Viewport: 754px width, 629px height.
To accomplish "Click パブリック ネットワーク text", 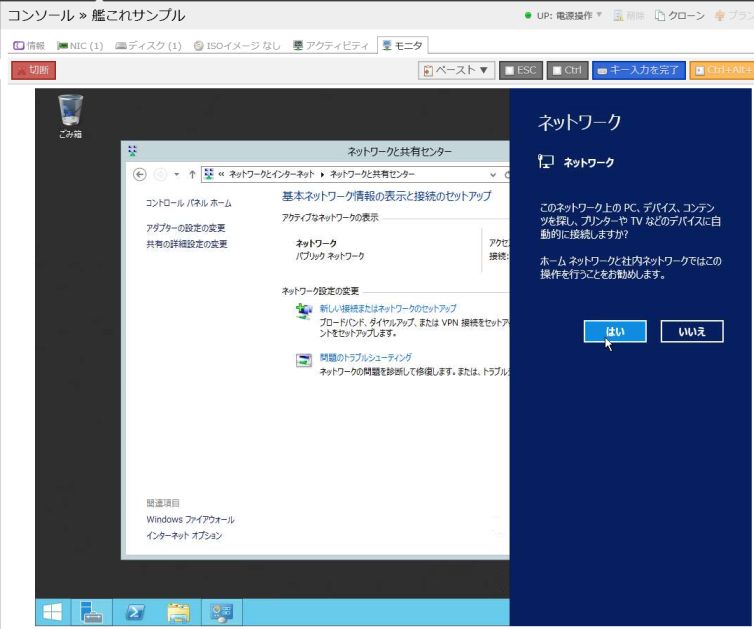I will point(330,256).
